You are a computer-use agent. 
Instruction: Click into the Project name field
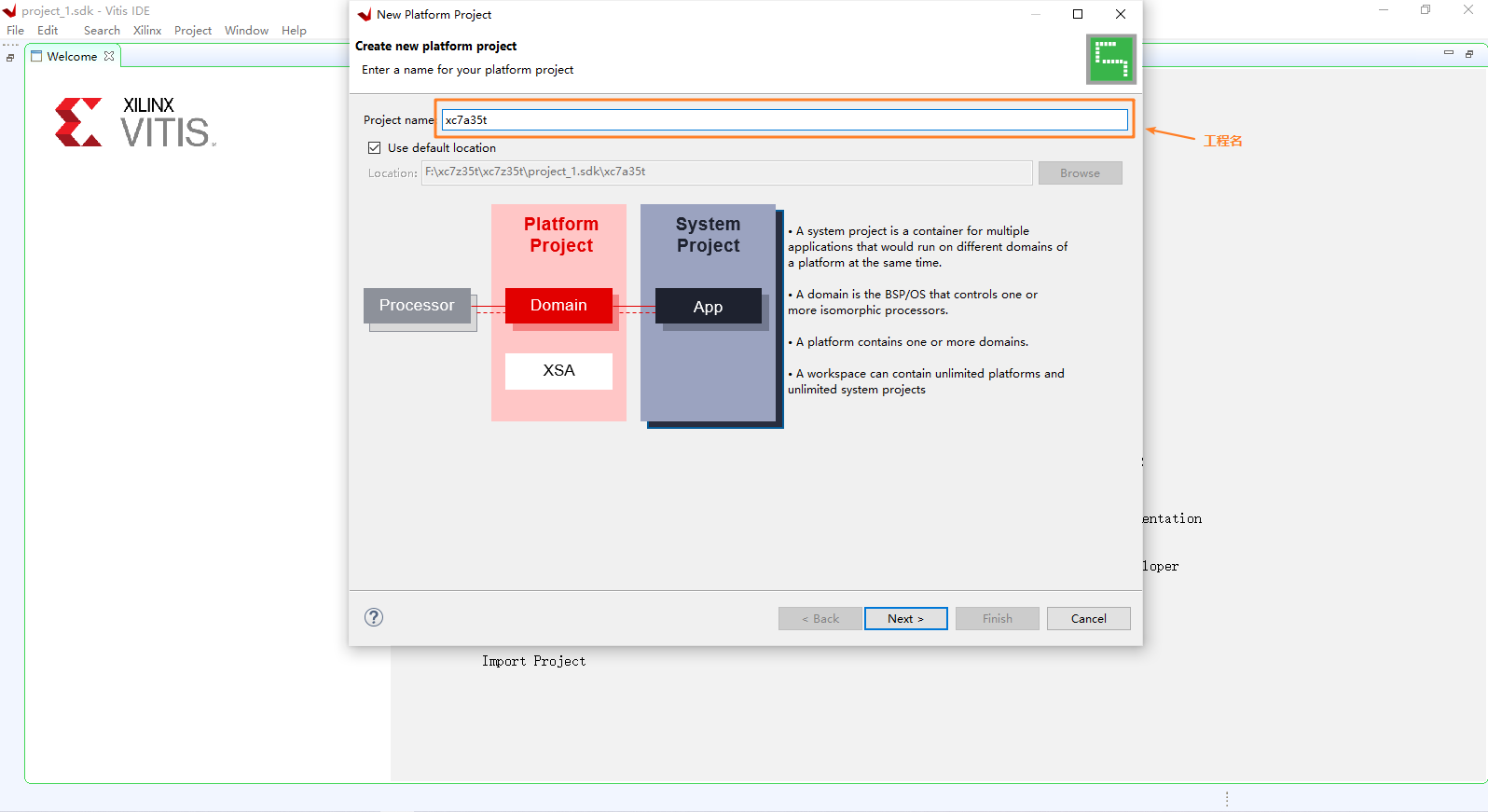(x=784, y=119)
